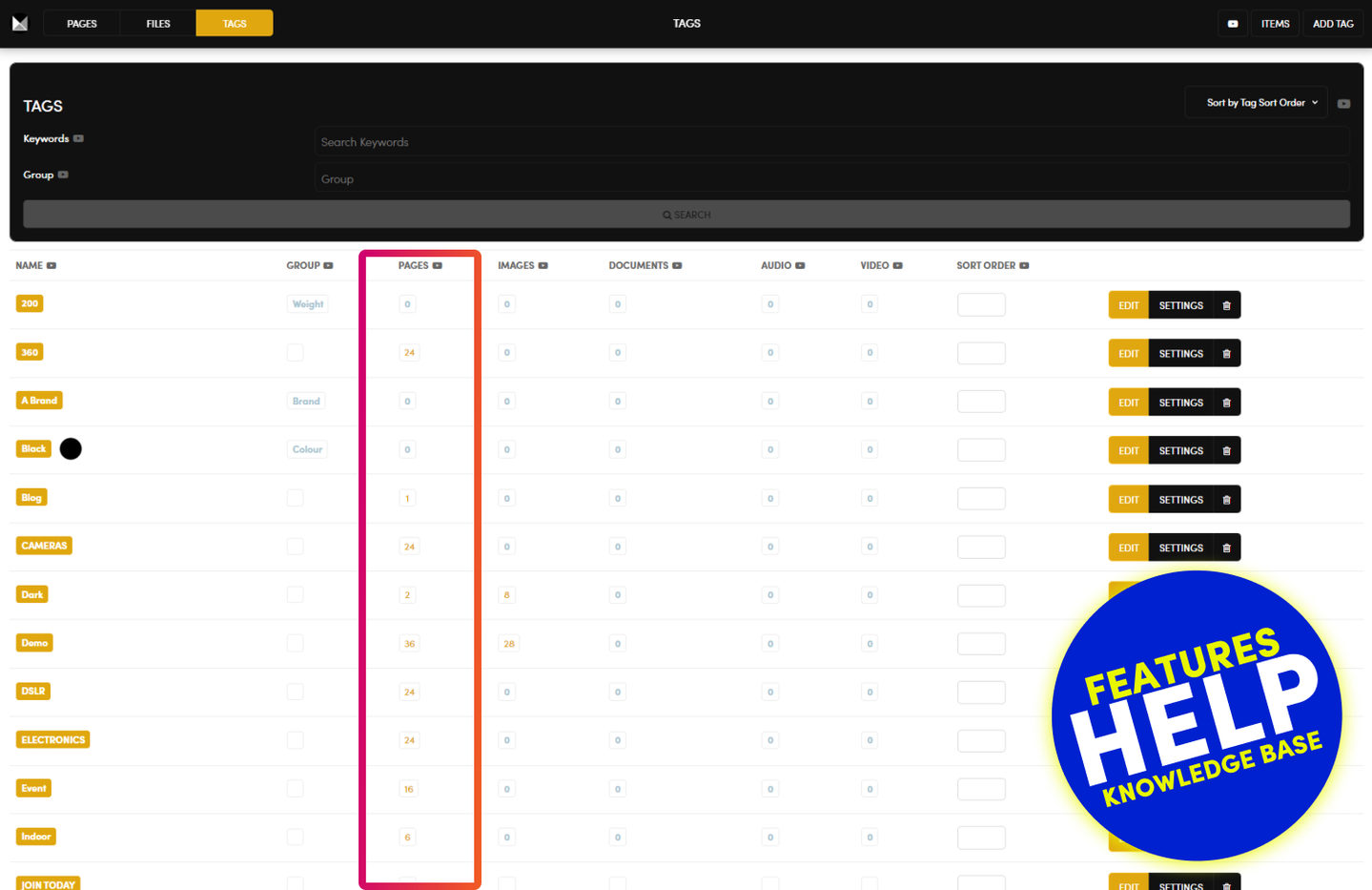
Task: Delete the 200 tag using its trash icon
Action: 1226,305
